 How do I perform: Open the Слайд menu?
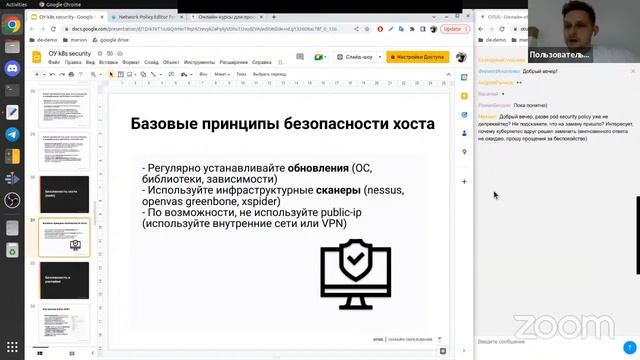pyautogui.click(x=151, y=62)
